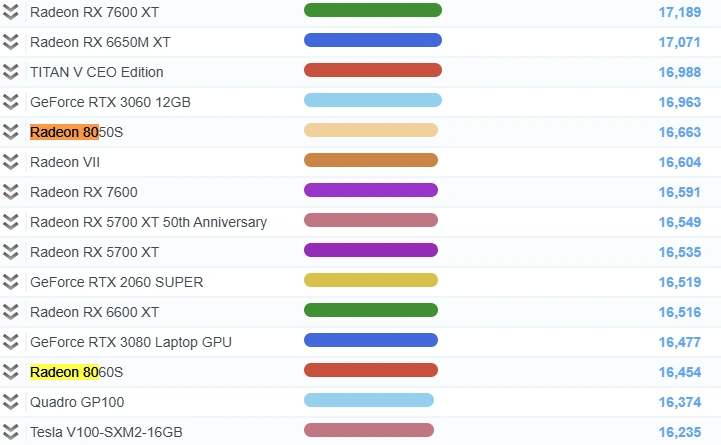721x445 pixels.
Task: Click the Radeon RX 6600 XT link
Action: 94,312
